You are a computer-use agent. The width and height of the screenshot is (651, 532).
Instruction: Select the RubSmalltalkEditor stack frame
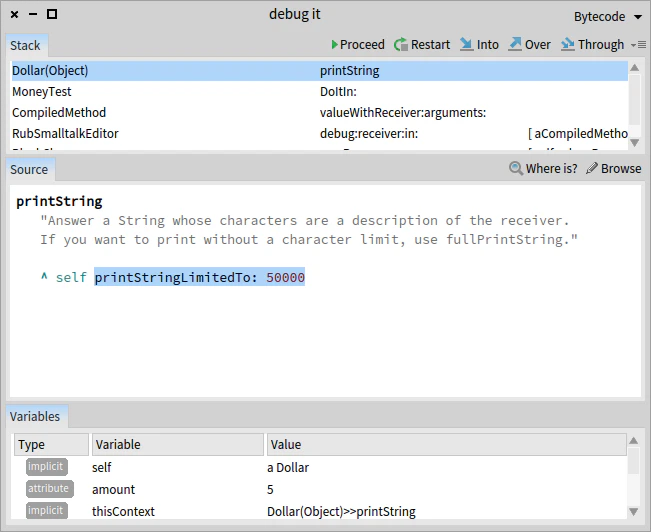319,133
